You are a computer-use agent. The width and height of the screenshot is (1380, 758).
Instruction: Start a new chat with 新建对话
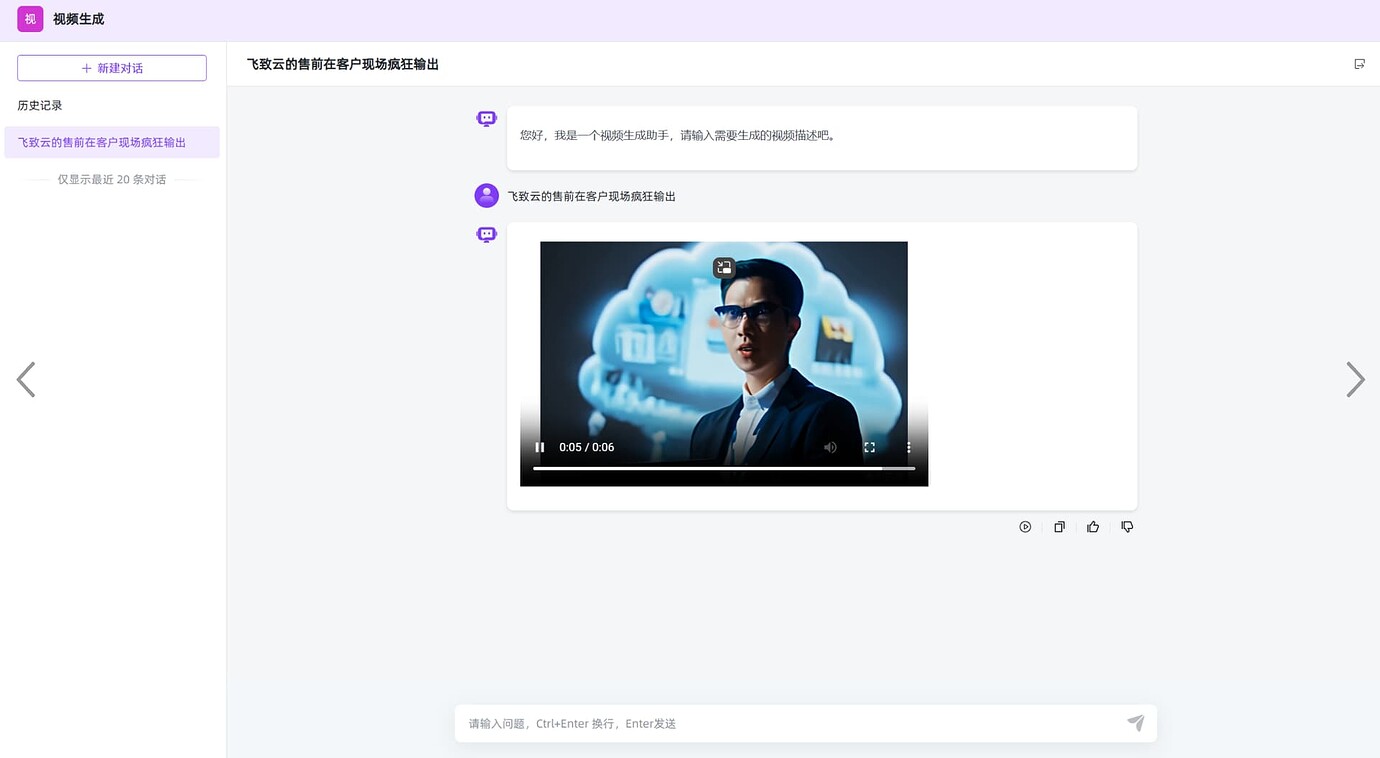[x=112, y=68]
